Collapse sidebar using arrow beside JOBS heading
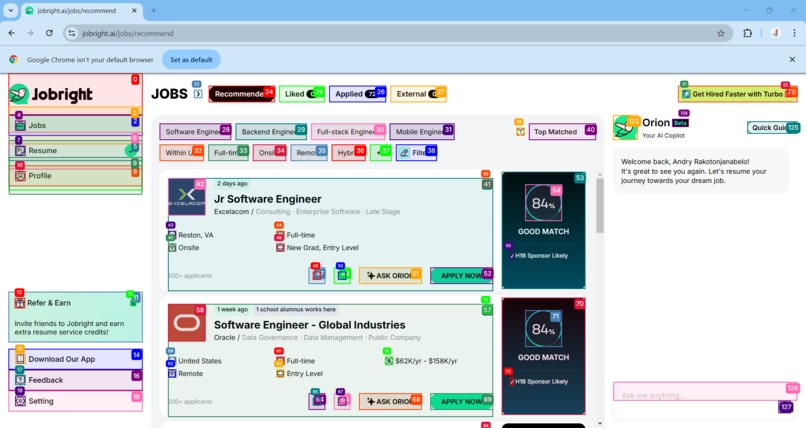 coord(198,94)
